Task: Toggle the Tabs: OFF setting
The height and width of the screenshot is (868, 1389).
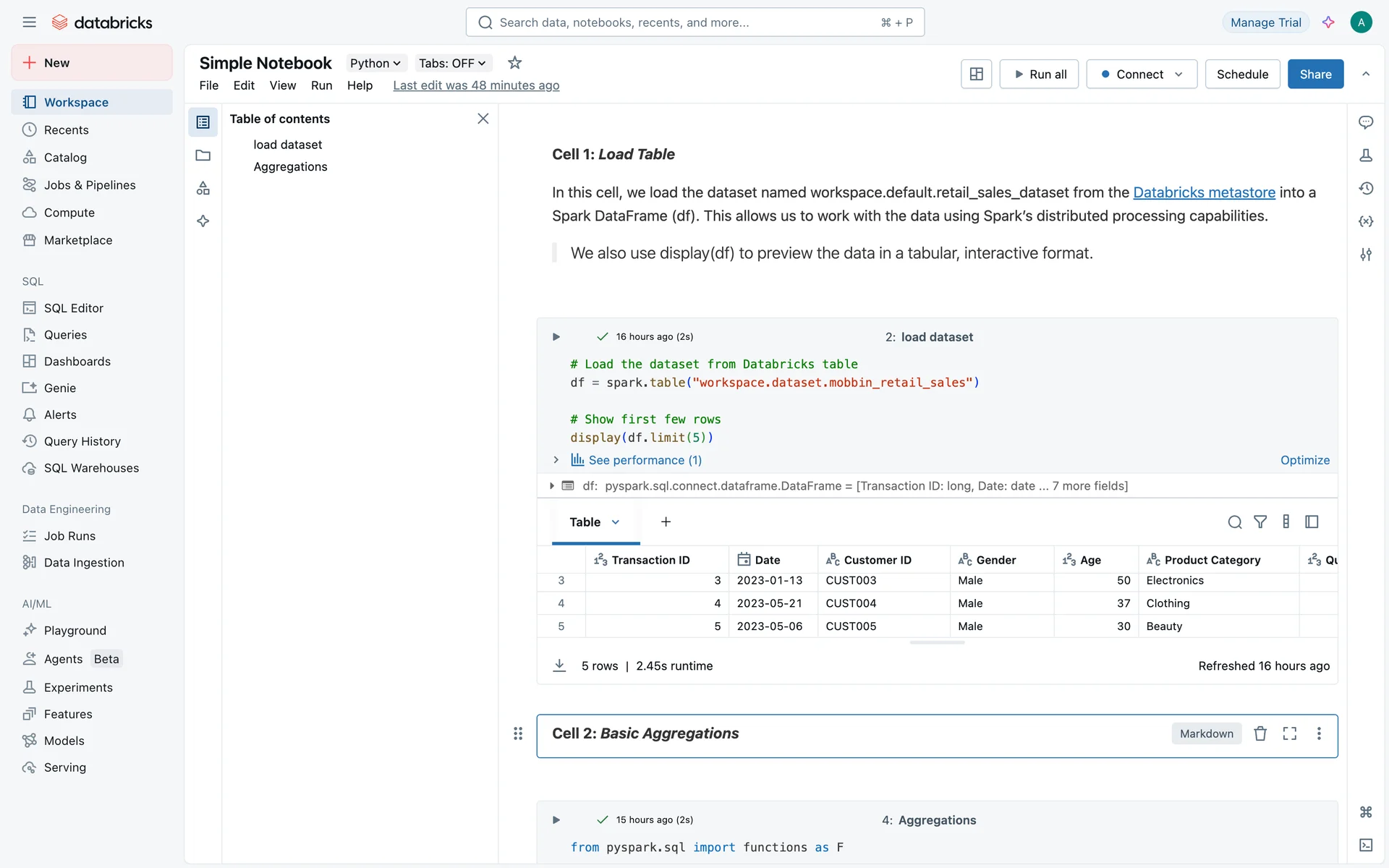Action: (452, 63)
